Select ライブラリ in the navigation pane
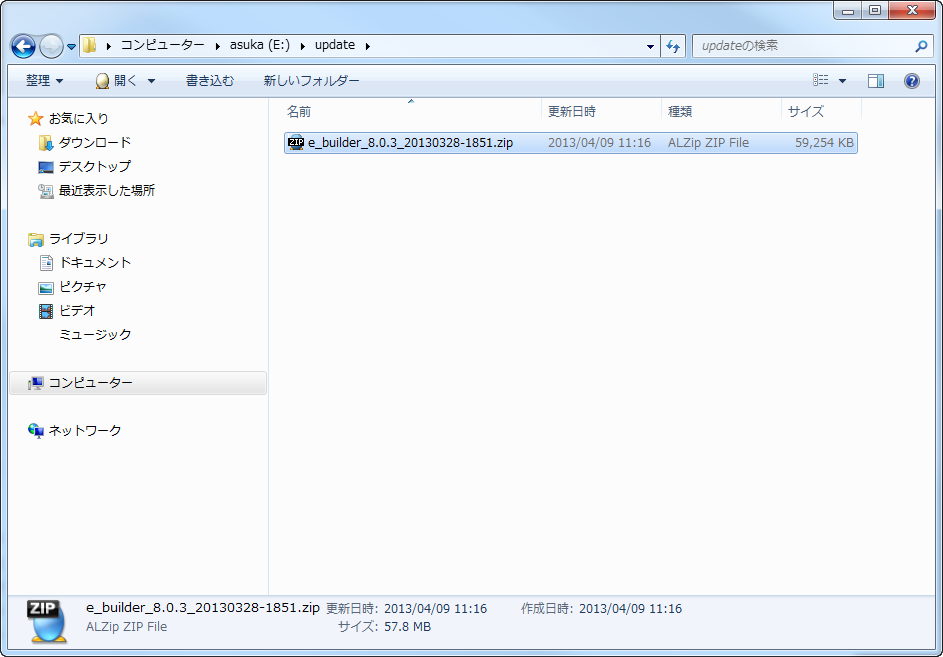943x657 pixels. pos(79,239)
